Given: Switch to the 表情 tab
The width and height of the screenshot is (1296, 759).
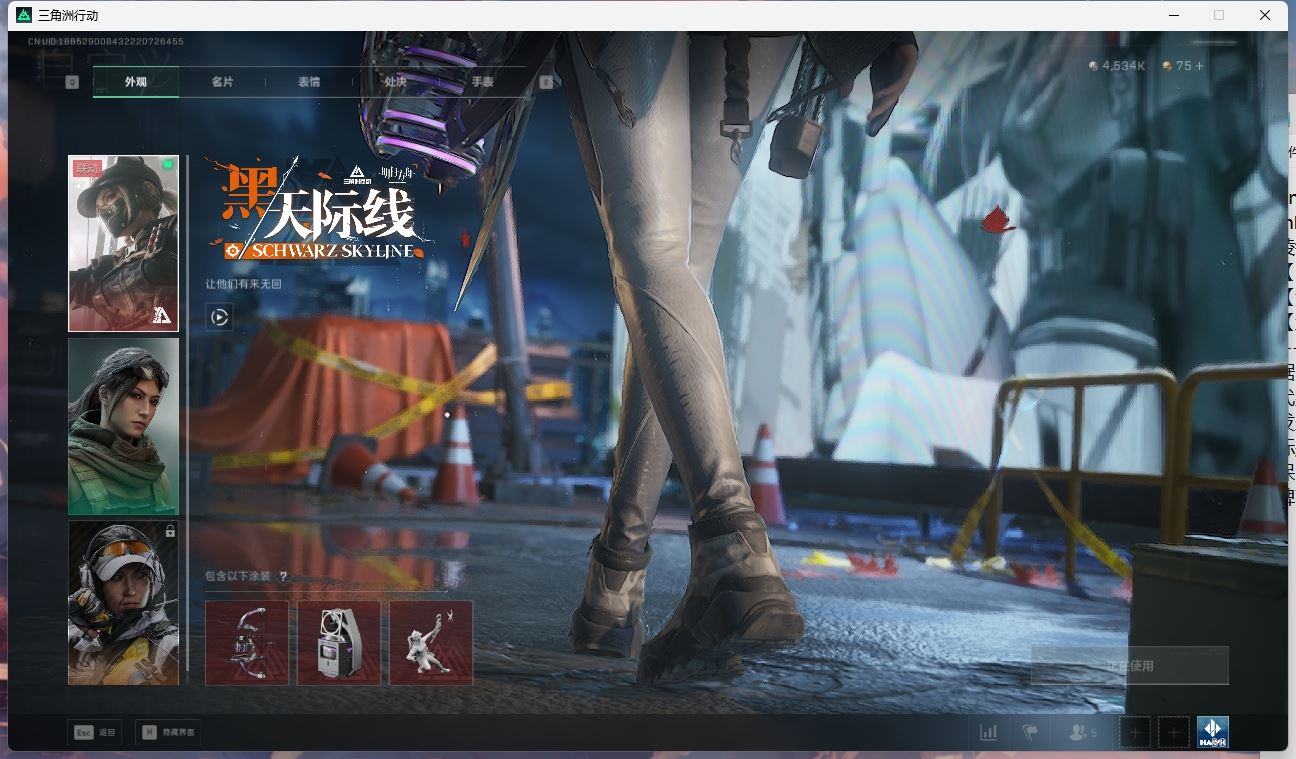Looking at the screenshot, I should click(x=309, y=82).
